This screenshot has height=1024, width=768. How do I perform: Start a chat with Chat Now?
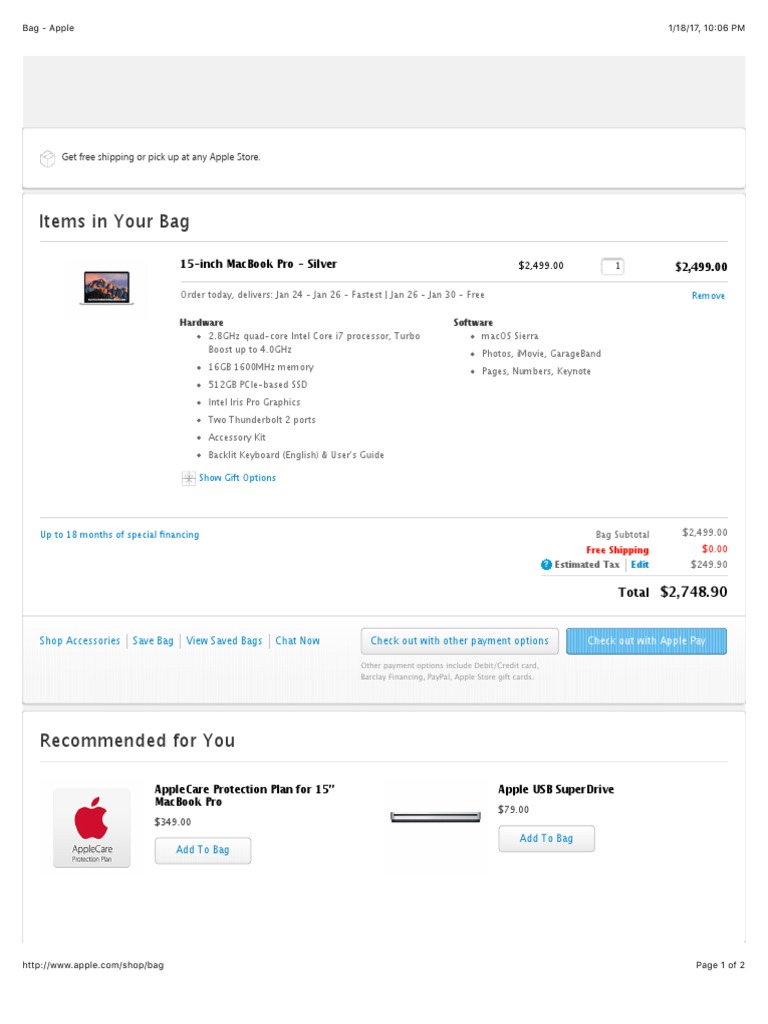click(298, 641)
